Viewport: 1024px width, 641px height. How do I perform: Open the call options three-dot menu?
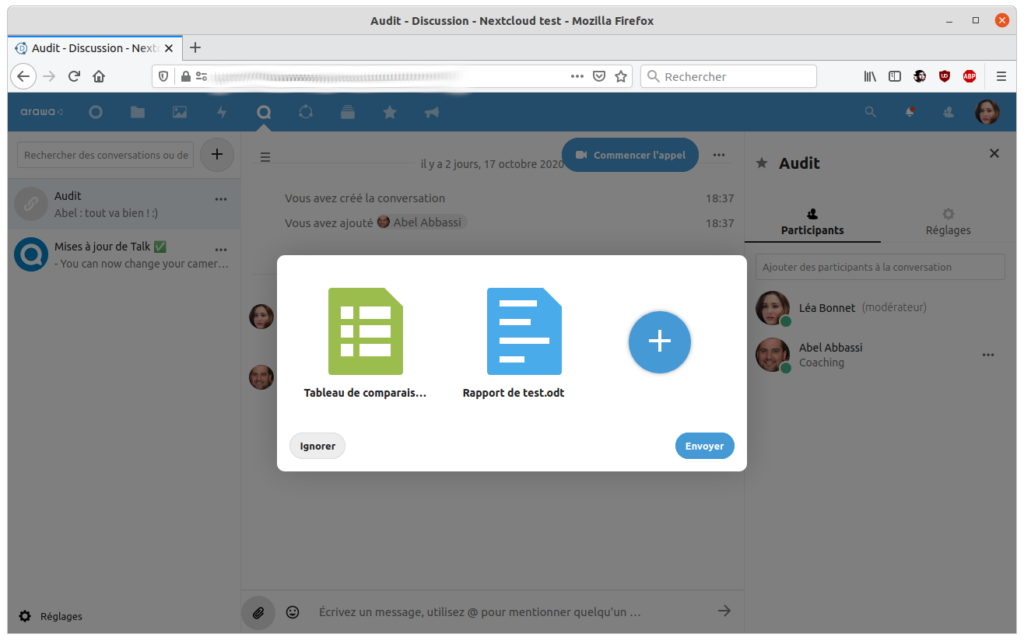(x=719, y=155)
